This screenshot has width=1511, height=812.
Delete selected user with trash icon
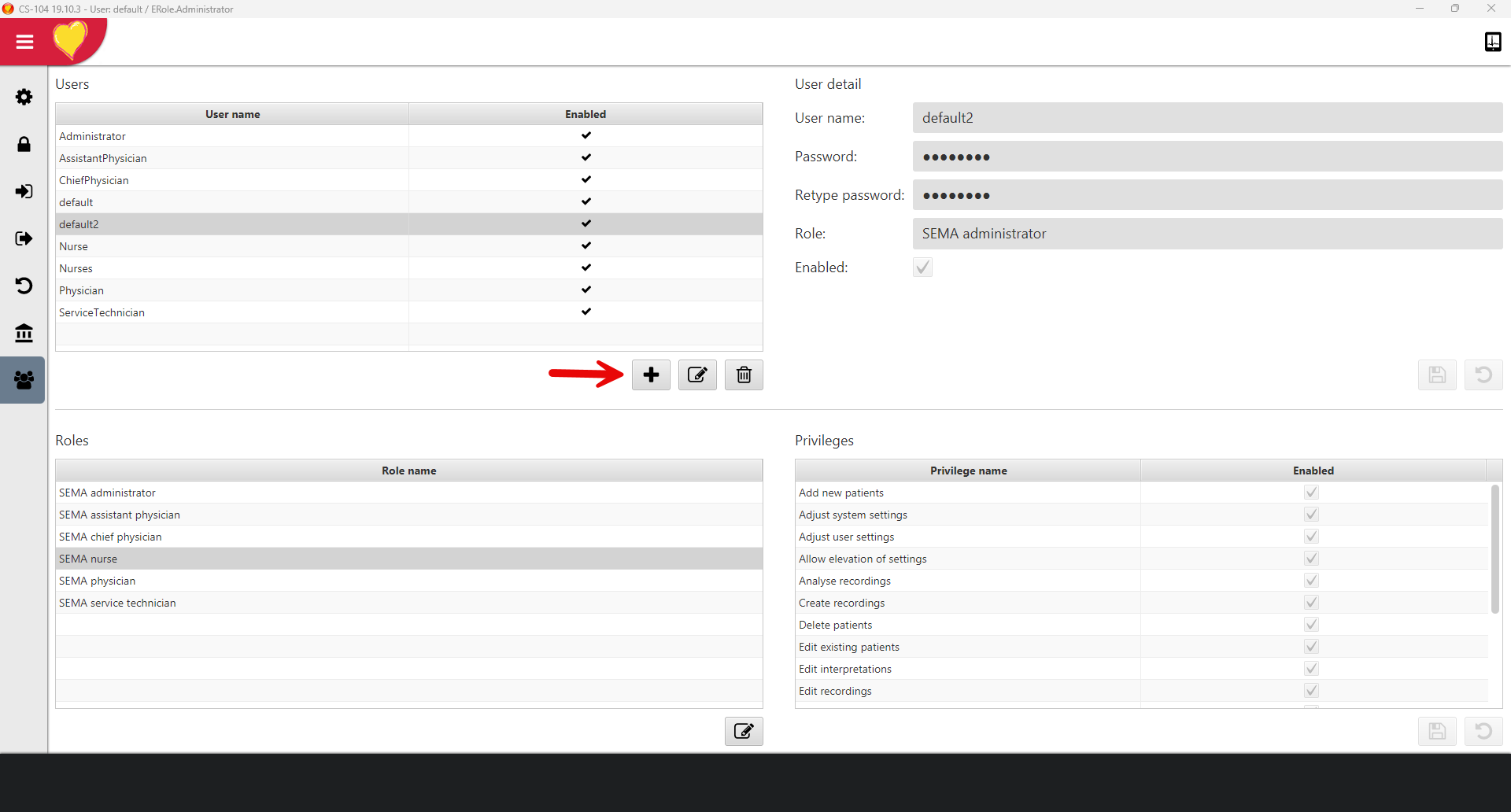tap(744, 375)
